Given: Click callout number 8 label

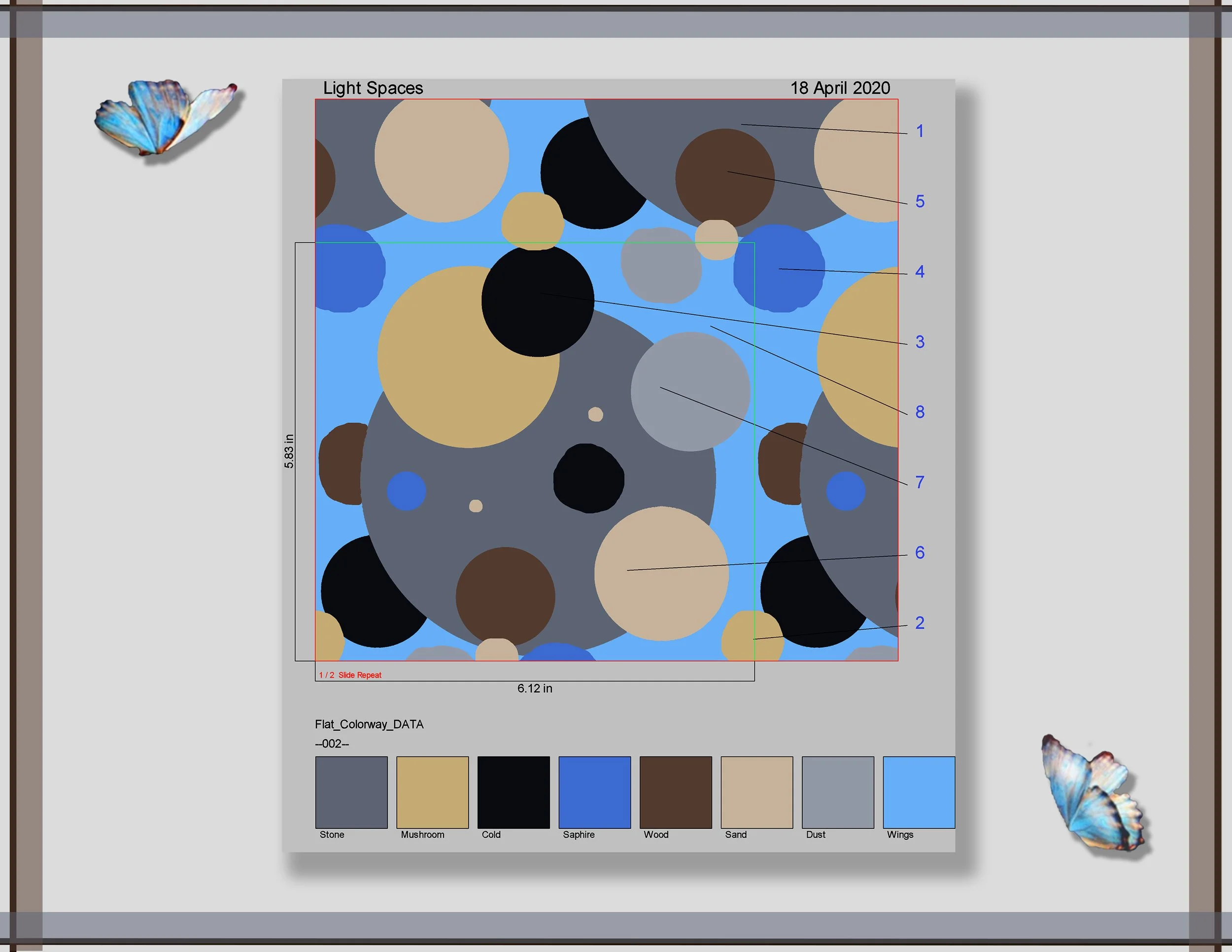Looking at the screenshot, I should pos(920,412).
